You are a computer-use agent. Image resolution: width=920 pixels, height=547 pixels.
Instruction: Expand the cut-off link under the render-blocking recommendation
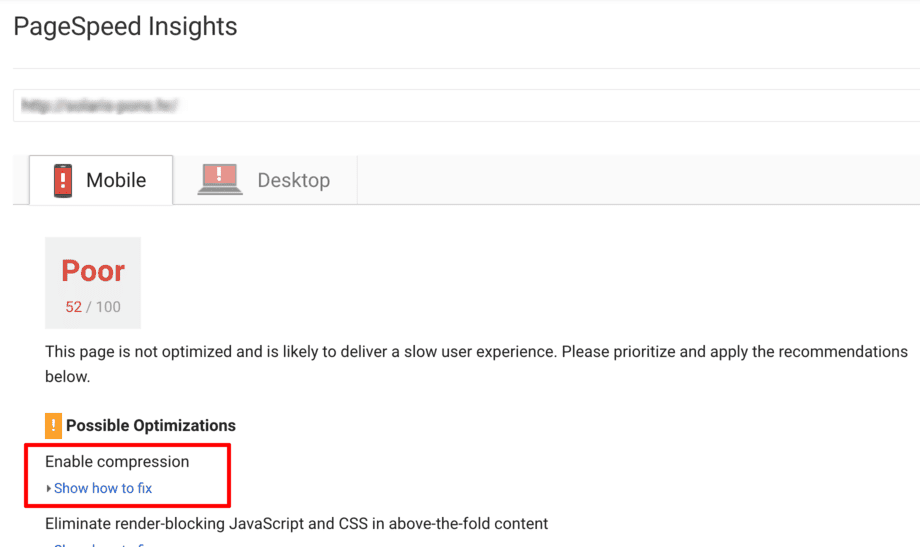(x=100, y=544)
